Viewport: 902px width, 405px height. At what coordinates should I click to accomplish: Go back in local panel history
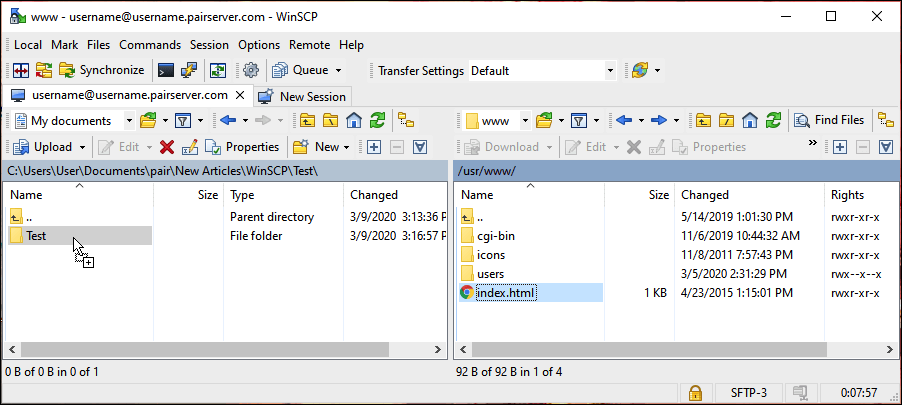coord(228,121)
